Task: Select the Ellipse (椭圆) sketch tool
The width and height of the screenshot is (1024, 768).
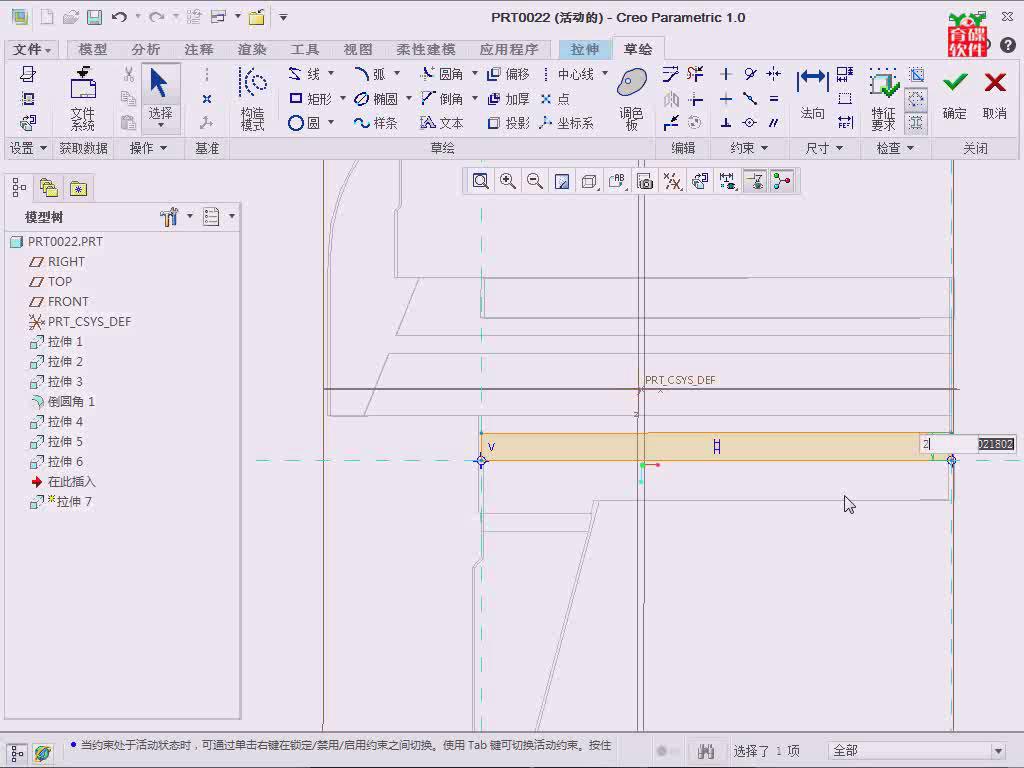Action: click(376, 99)
